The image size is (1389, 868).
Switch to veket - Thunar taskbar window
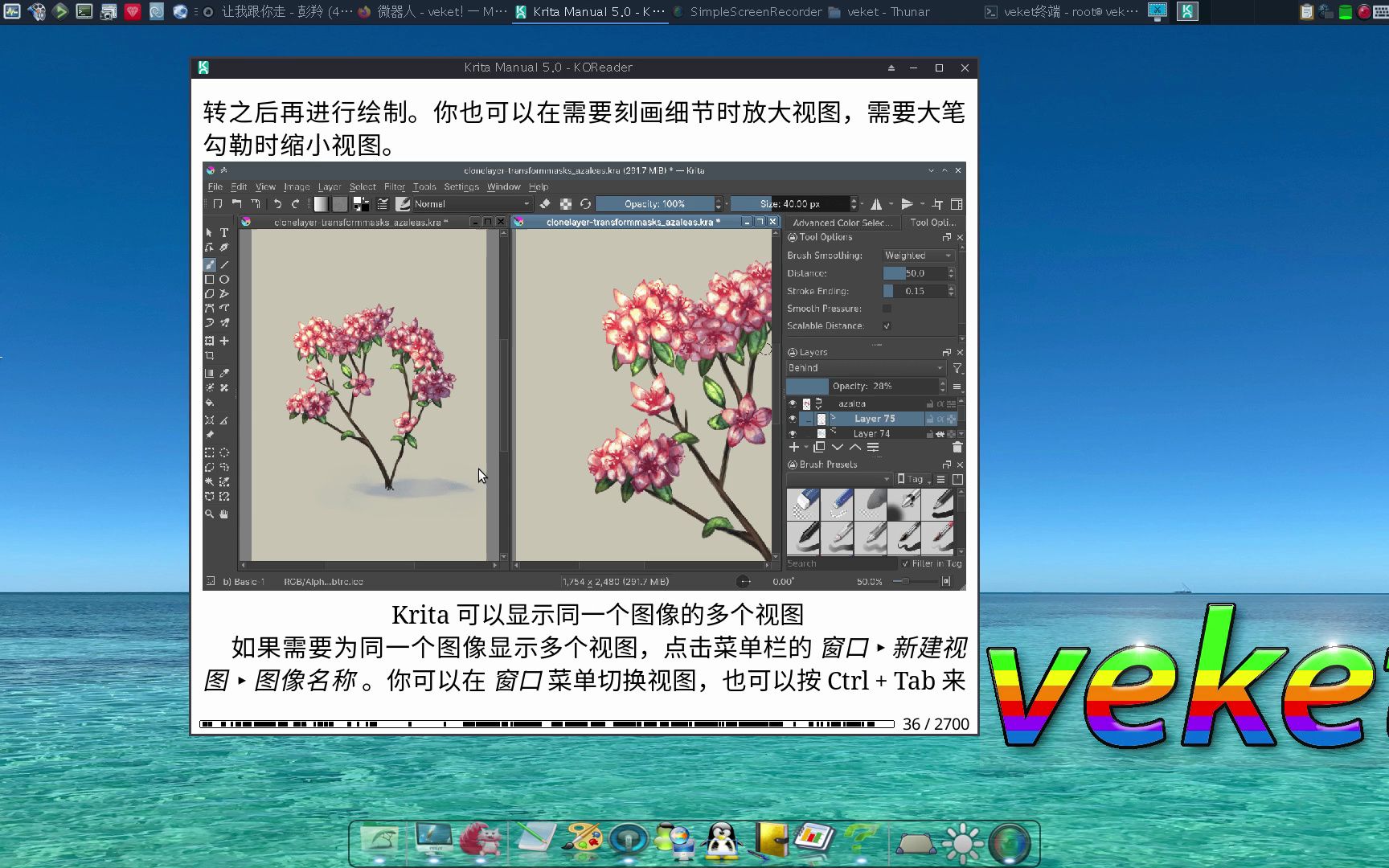(879, 12)
